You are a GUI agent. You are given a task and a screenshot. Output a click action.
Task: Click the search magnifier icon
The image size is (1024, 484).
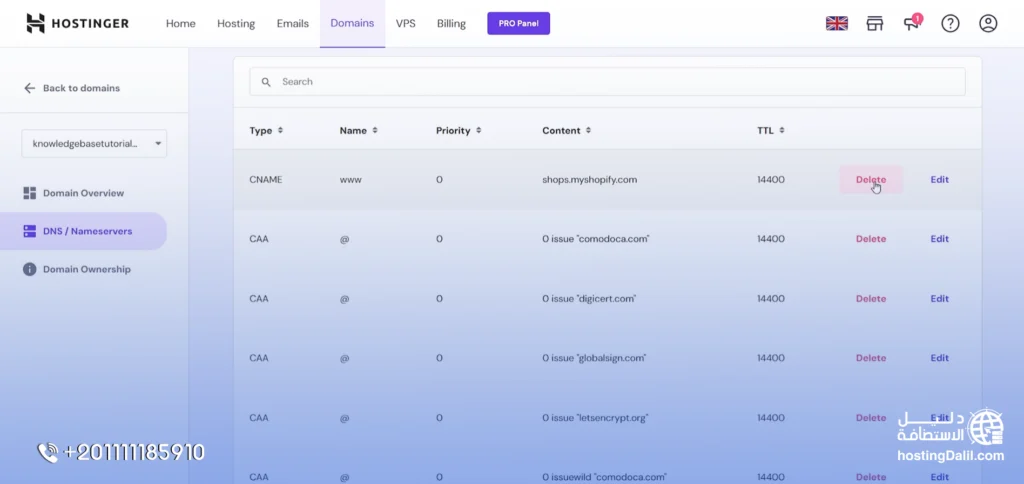click(266, 82)
